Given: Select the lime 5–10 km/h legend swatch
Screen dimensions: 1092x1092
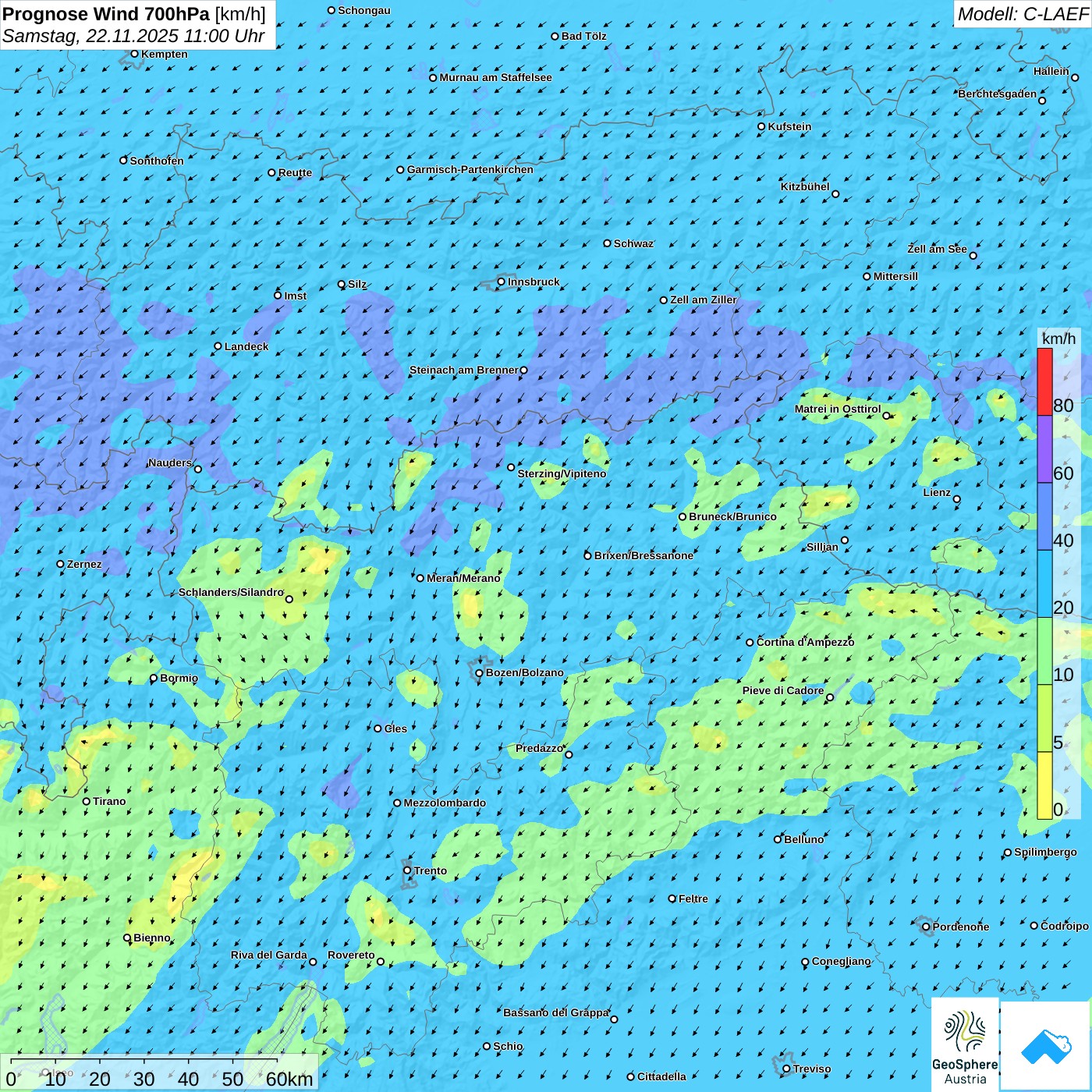Looking at the screenshot, I should point(1044,718).
